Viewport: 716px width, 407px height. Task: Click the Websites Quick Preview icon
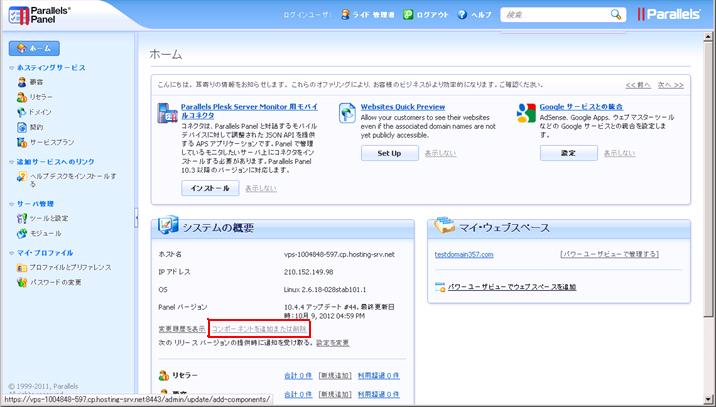tap(347, 113)
